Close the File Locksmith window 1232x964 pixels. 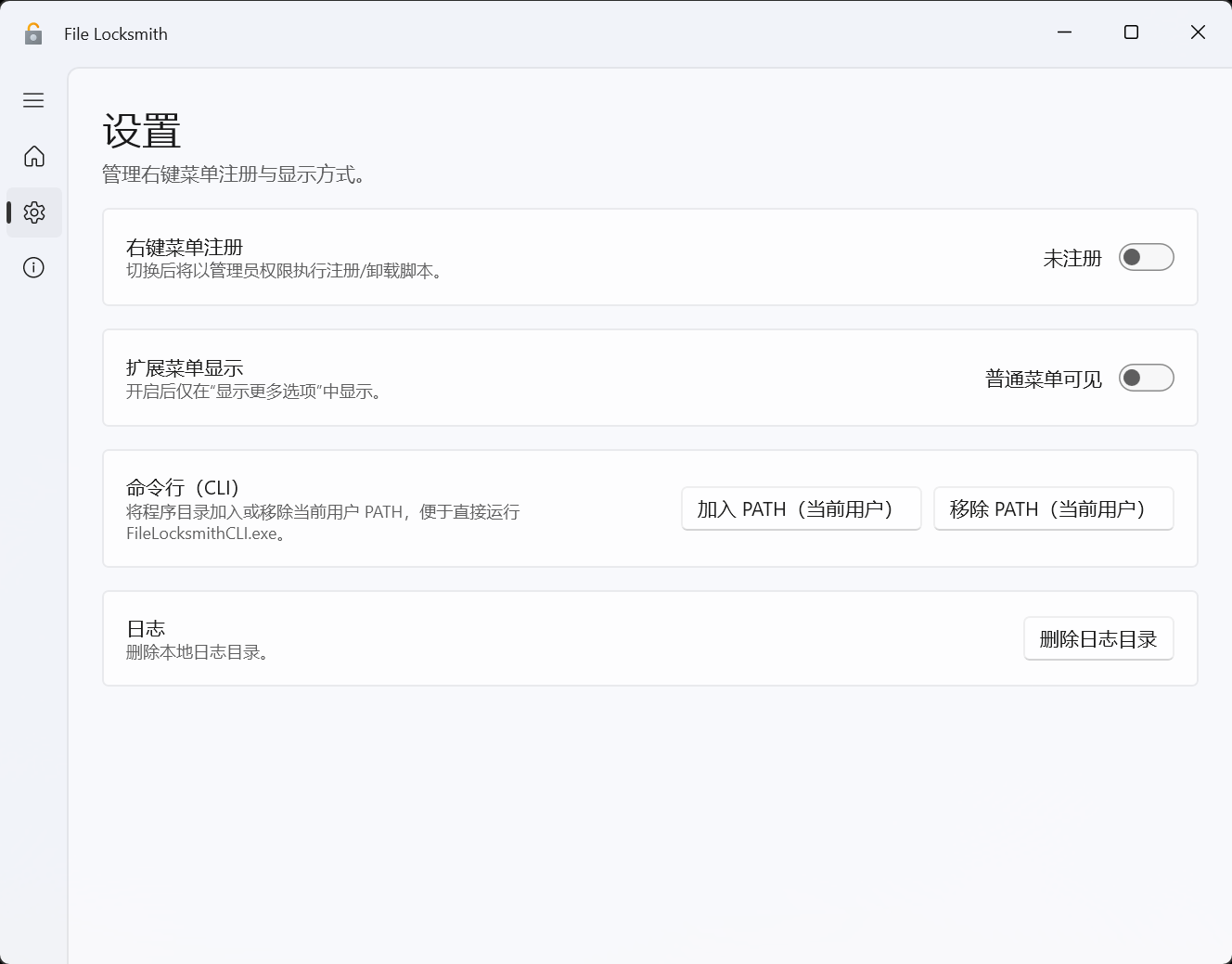point(1198,32)
